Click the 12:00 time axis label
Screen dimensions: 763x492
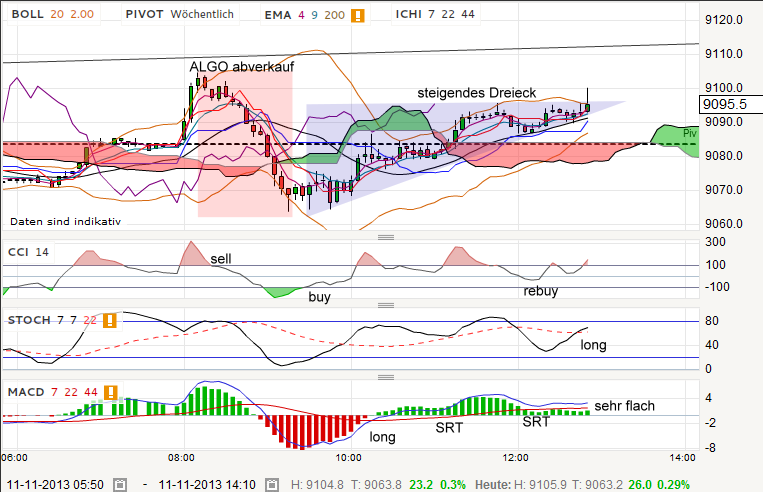coord(515,457)
